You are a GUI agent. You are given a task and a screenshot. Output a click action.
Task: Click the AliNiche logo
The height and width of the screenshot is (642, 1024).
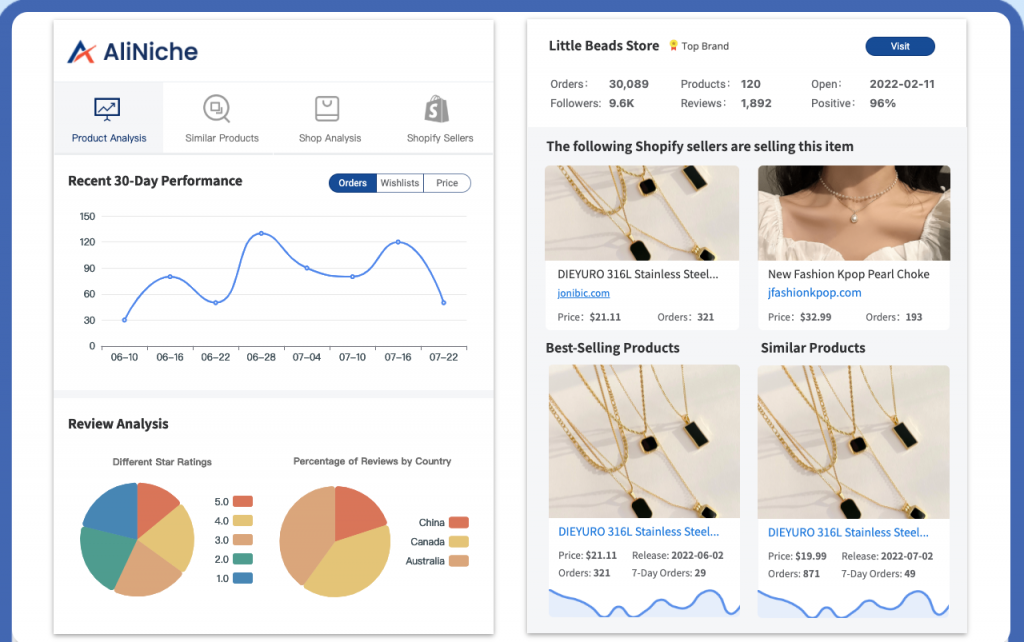click(133, 52)
